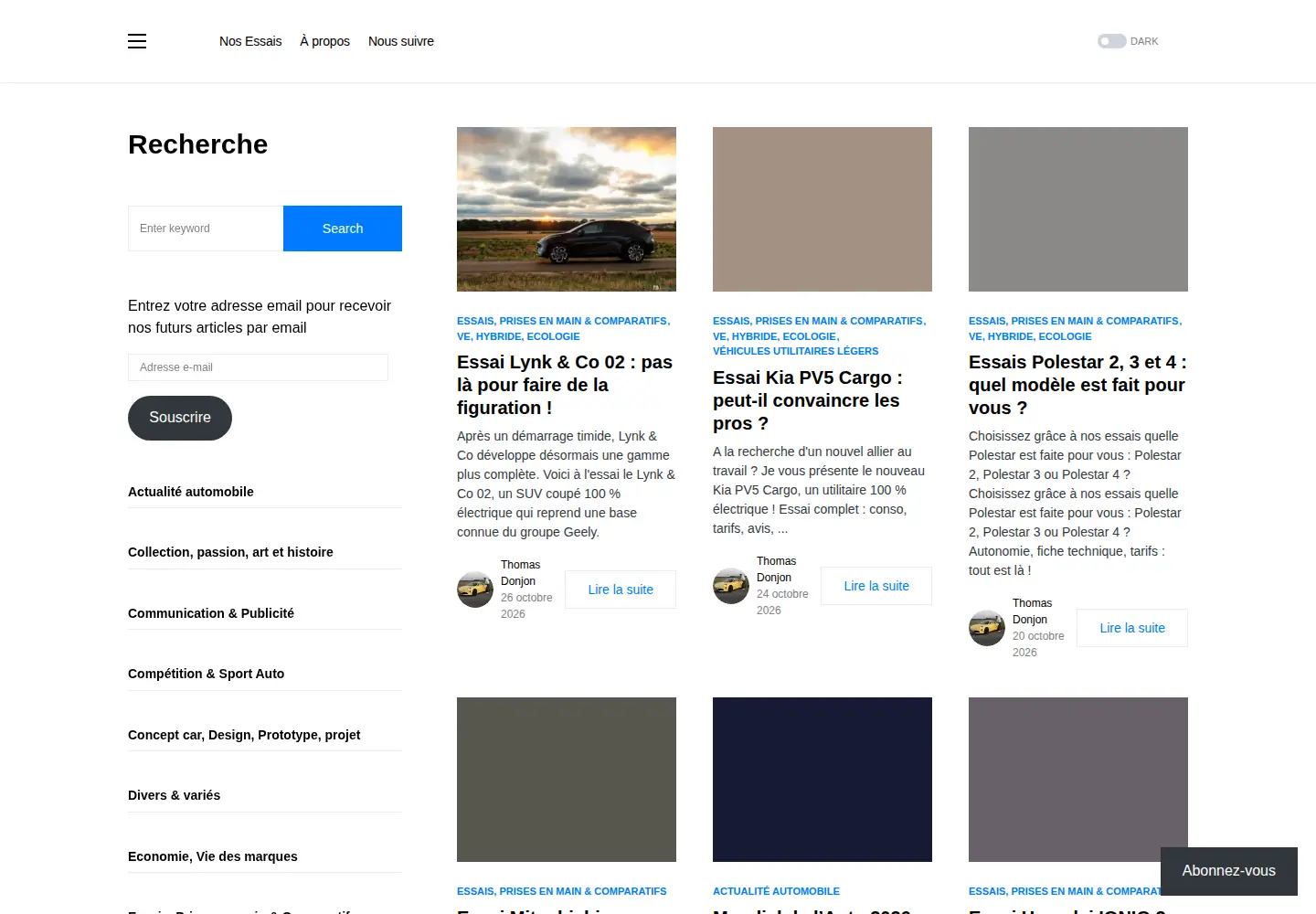Image resolution: width=1316 pixels, height=914 pixels.
Task: Open Véhicules utilitaires légers category tag
Action: tap(796, 351)
